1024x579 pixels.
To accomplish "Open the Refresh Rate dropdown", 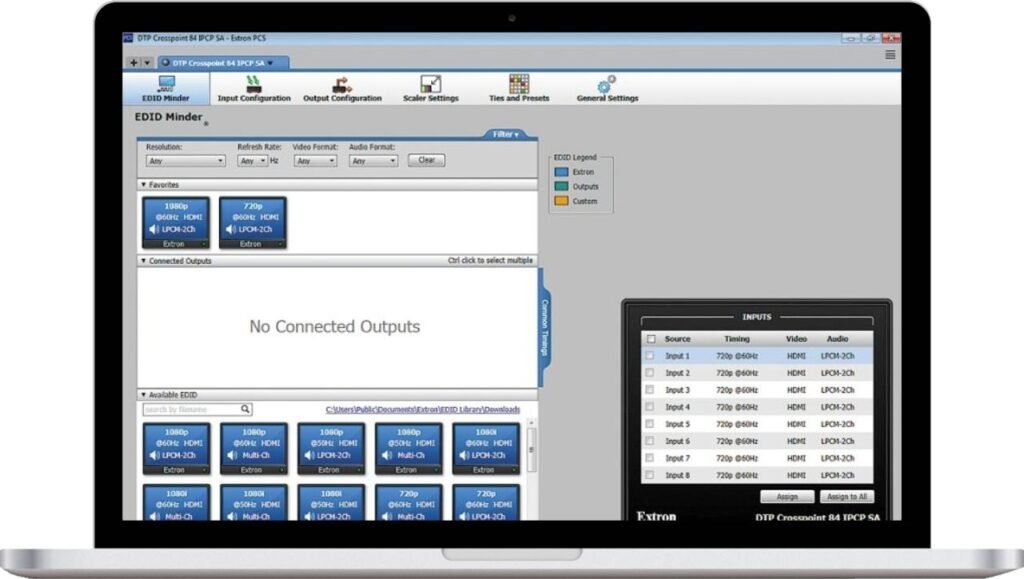I will (x=252, y=161).
